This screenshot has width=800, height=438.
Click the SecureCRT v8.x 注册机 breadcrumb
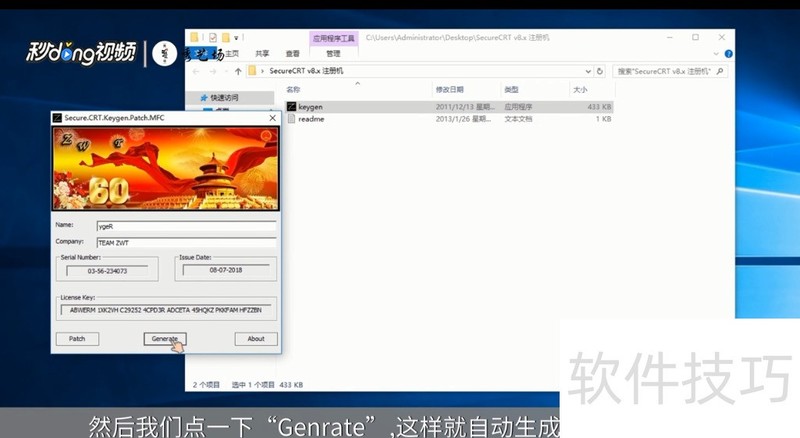click(306, 71)
